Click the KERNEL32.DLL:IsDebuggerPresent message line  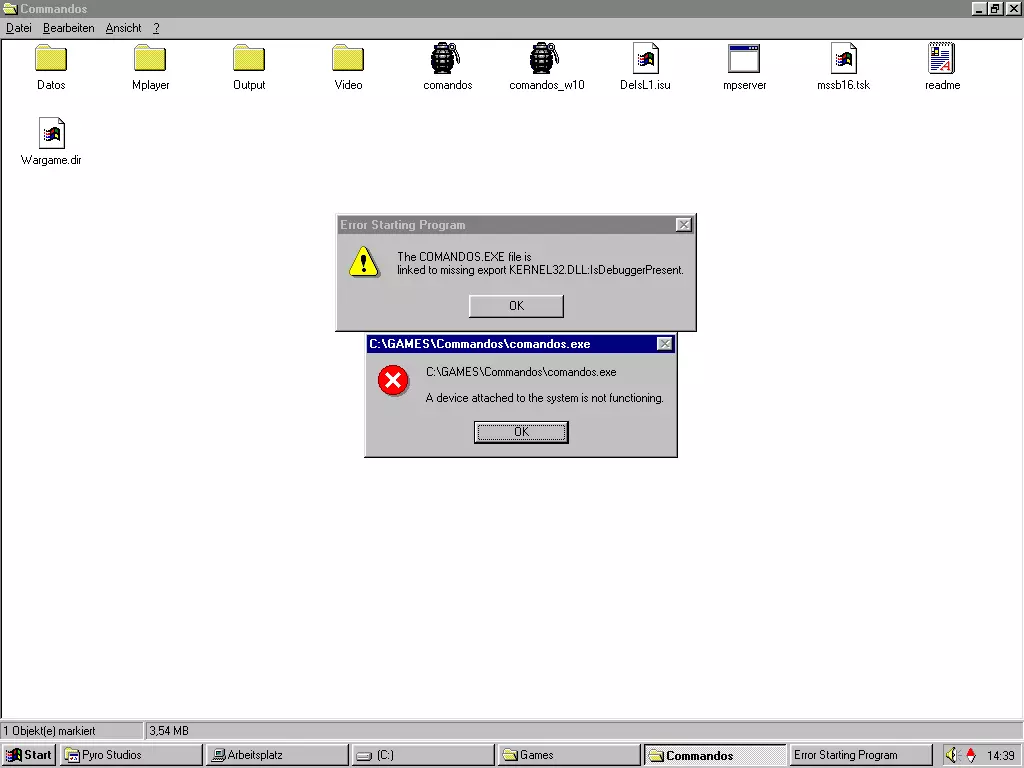[540, 270]
